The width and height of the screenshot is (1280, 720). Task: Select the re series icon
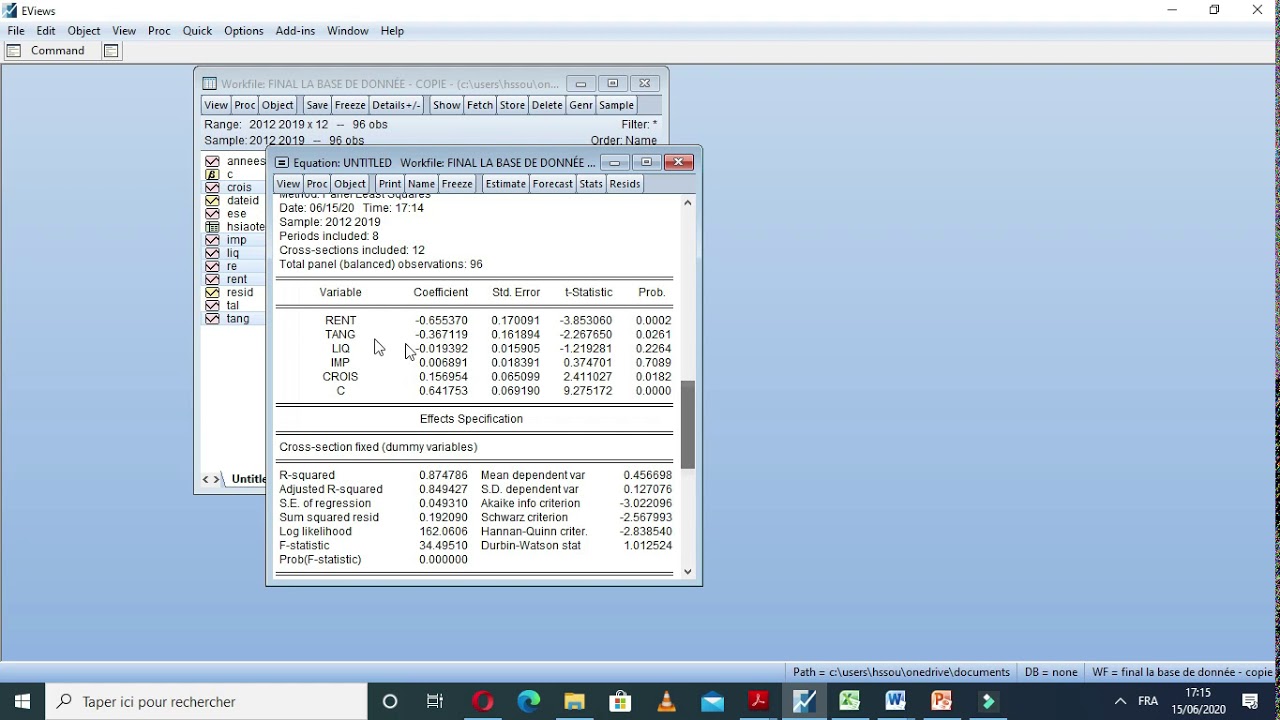212,266
